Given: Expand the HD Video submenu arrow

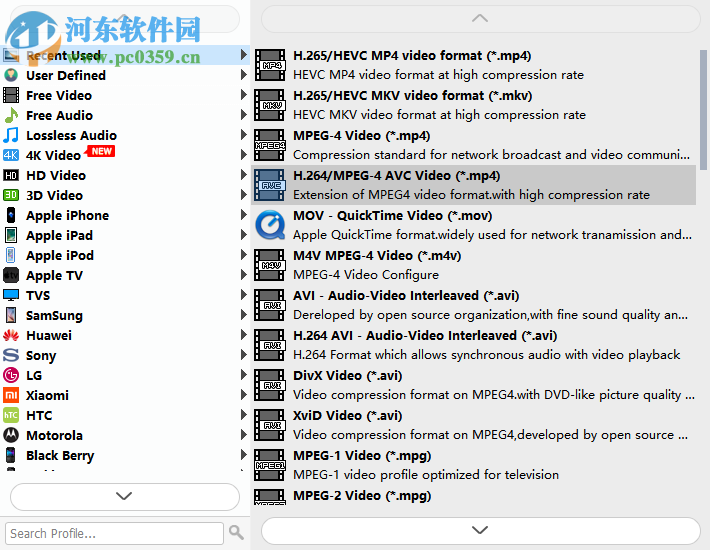Looking at the screenshot, I should click(244, 175).
